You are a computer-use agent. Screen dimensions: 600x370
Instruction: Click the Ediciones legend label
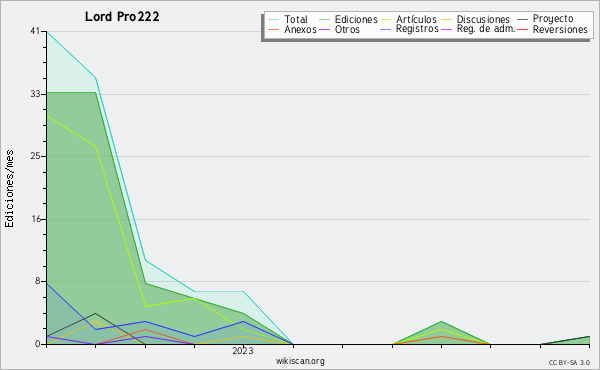tap(356, 19)
